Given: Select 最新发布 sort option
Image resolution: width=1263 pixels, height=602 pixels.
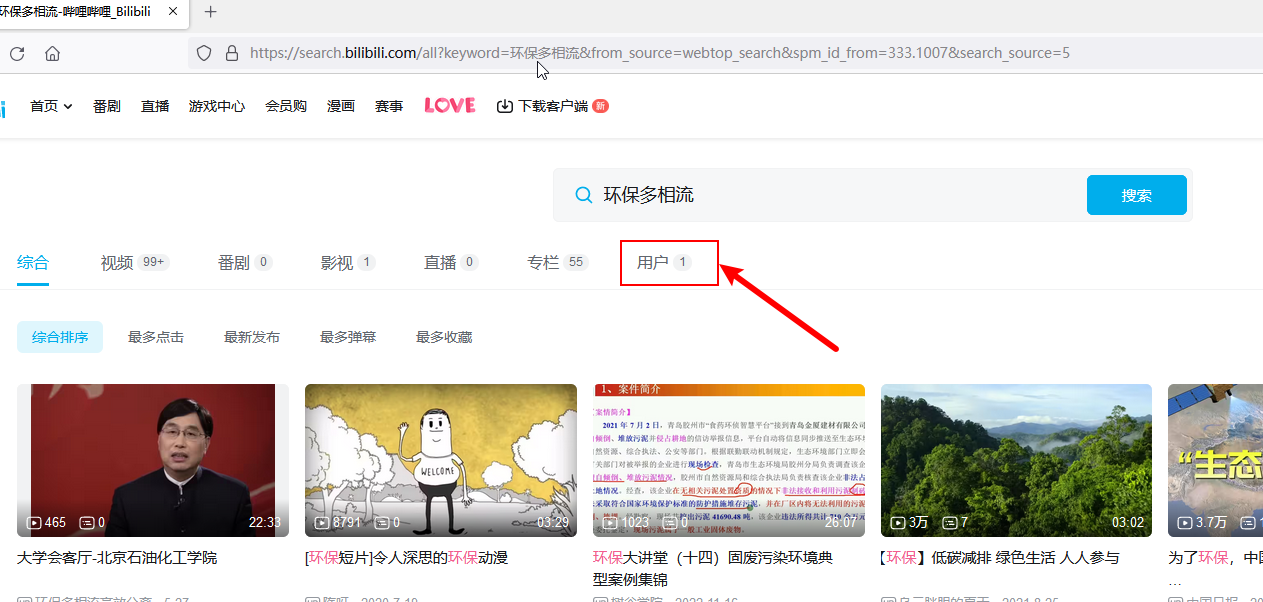Looking at the screenshot, I should coord(252,337).
